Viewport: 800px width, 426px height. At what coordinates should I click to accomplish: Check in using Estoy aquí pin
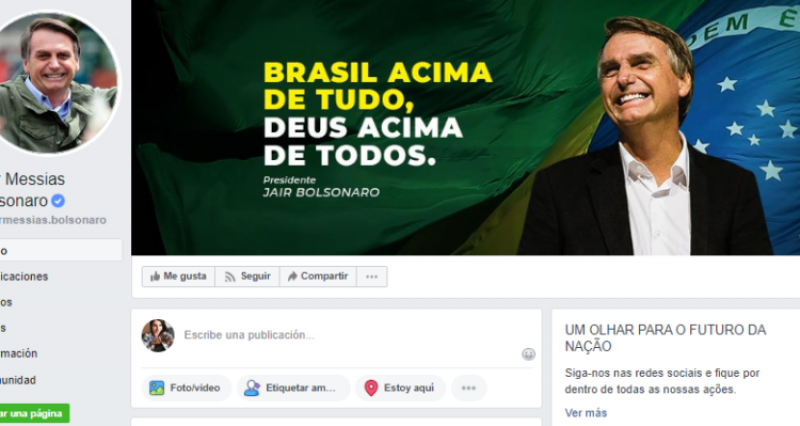pos(401,388)
